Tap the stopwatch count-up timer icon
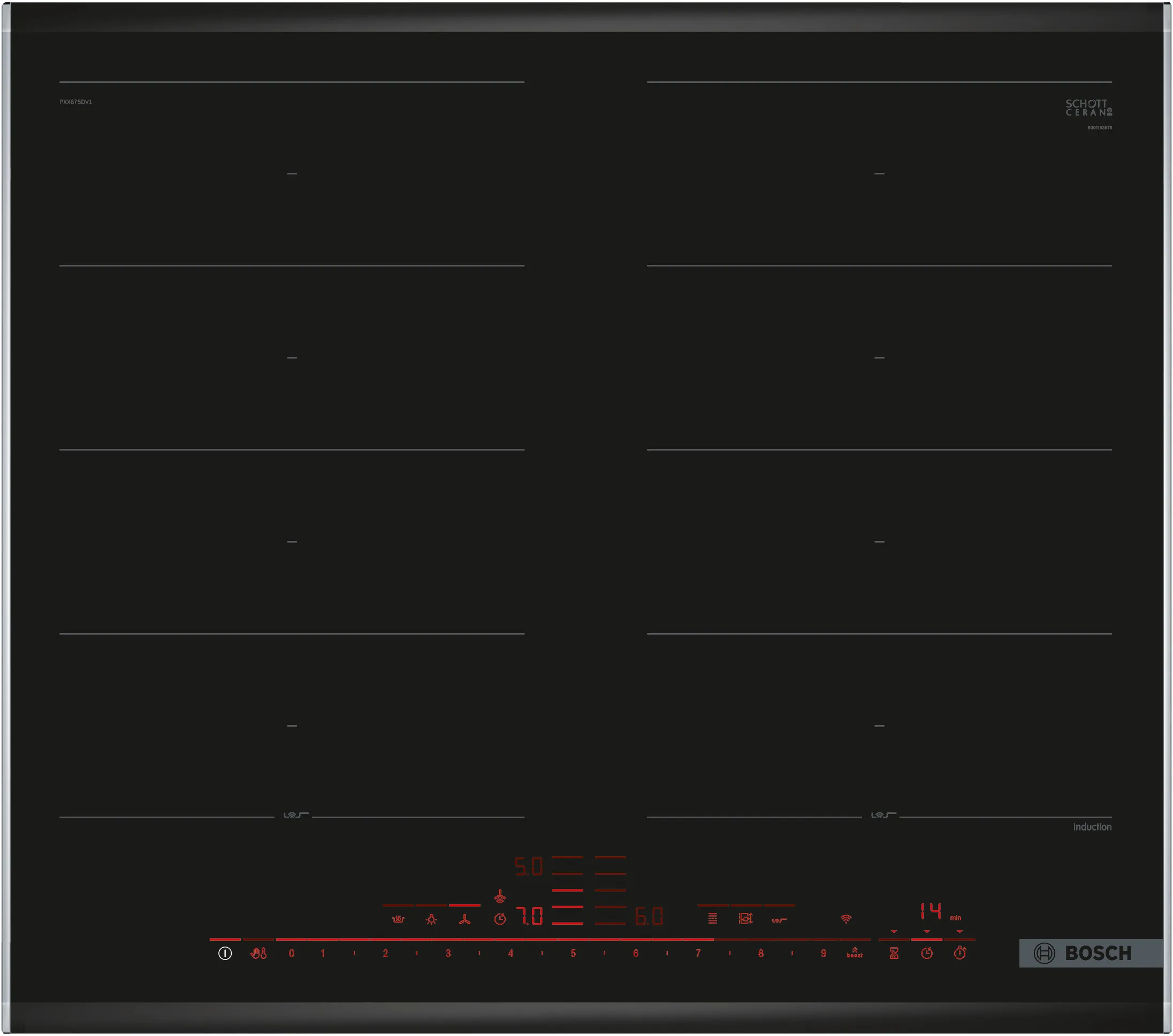Image resolution: width=1173 pixels, height=1036 pixels. coord(960,954)
